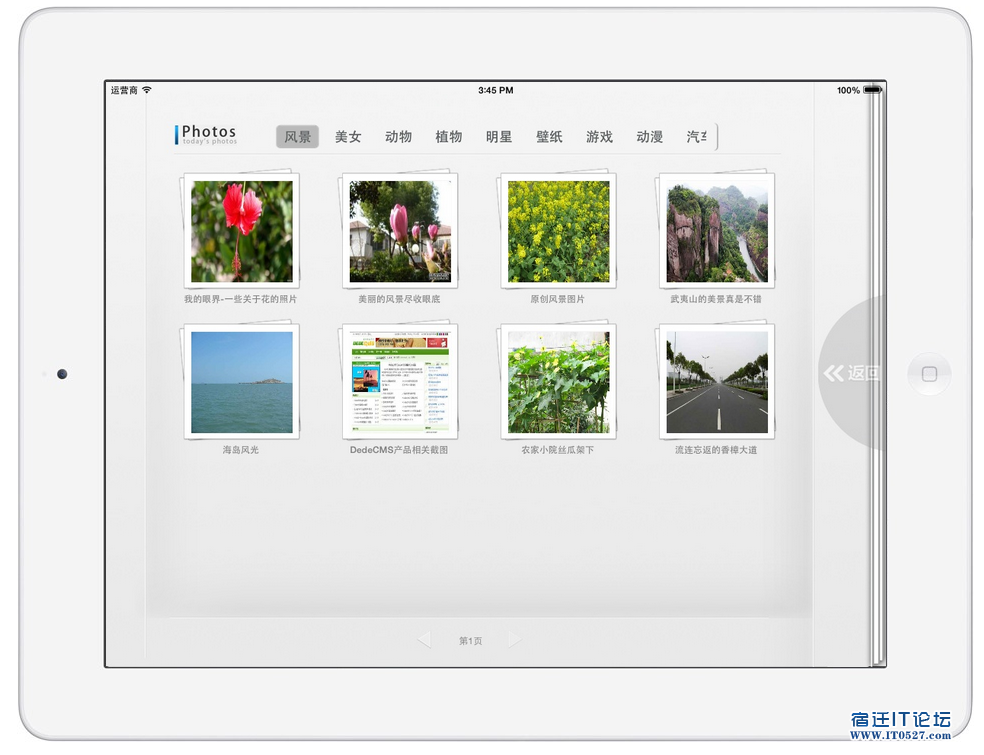Select the 壁纸 tab
Image resolution: width=984 pixels, height=755 pixels.
548,137
